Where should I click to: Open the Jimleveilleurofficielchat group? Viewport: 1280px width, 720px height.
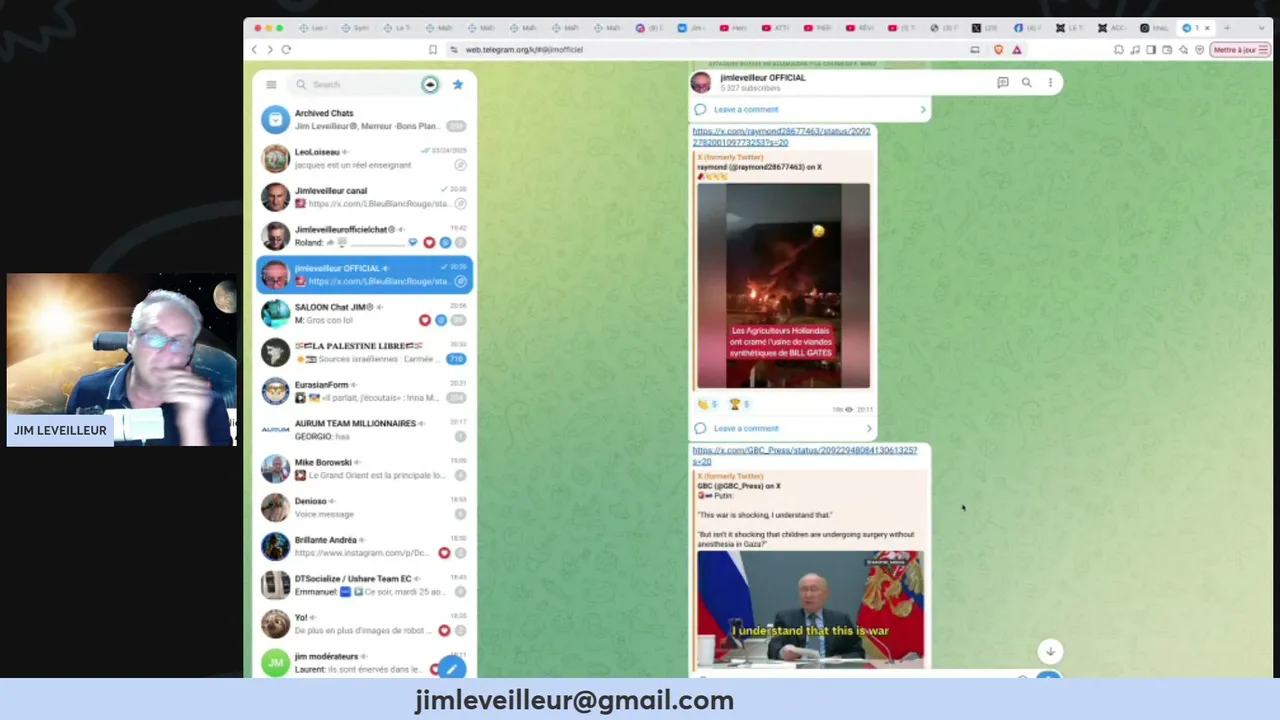(x=365, y=236)
